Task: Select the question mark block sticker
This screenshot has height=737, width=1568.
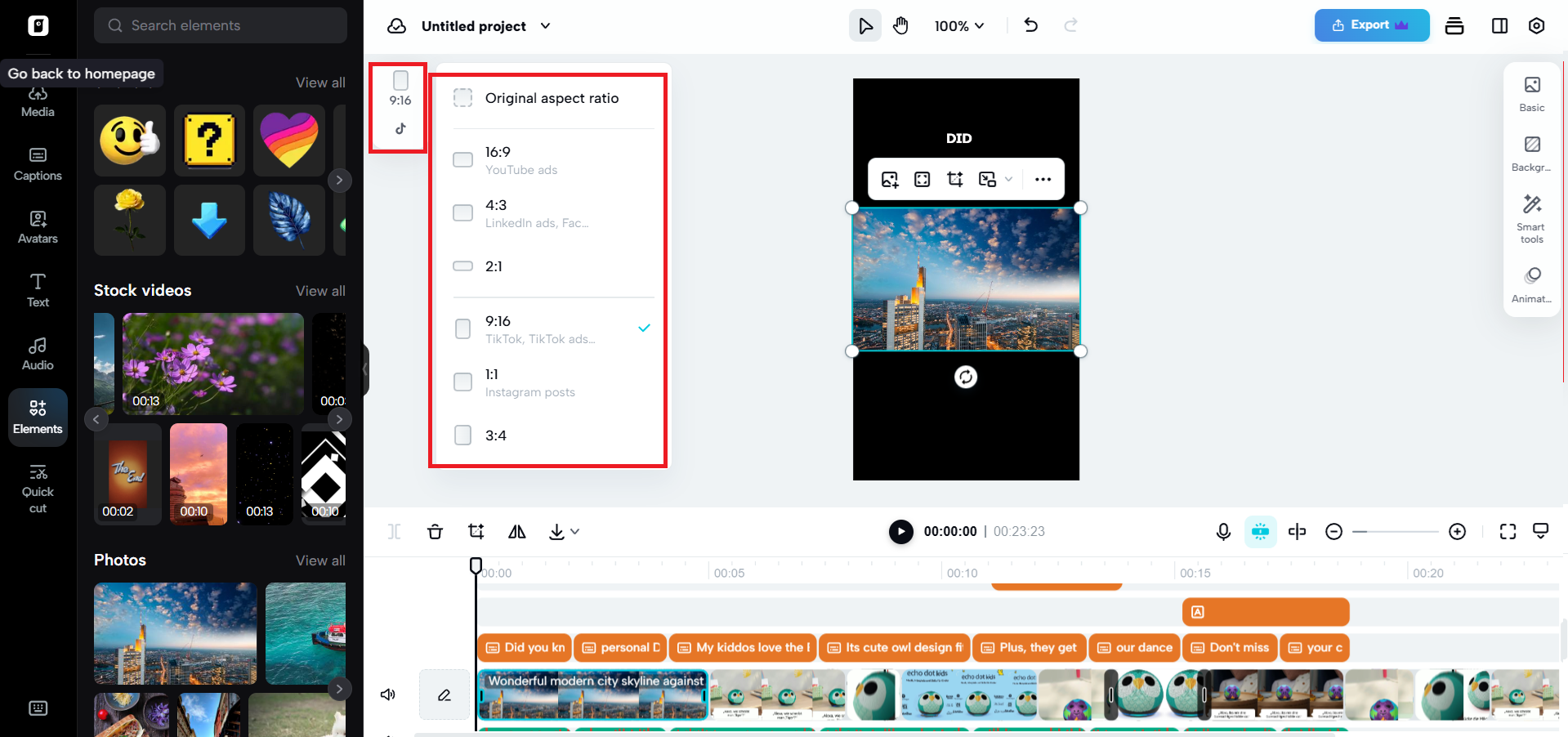Action: click(210, 141)
